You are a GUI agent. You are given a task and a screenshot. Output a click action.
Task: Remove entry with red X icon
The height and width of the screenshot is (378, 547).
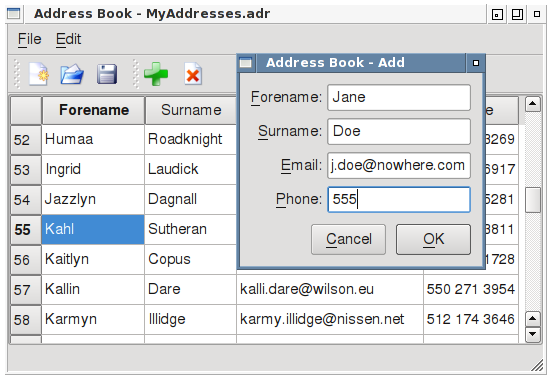click(x=193, y=74)
